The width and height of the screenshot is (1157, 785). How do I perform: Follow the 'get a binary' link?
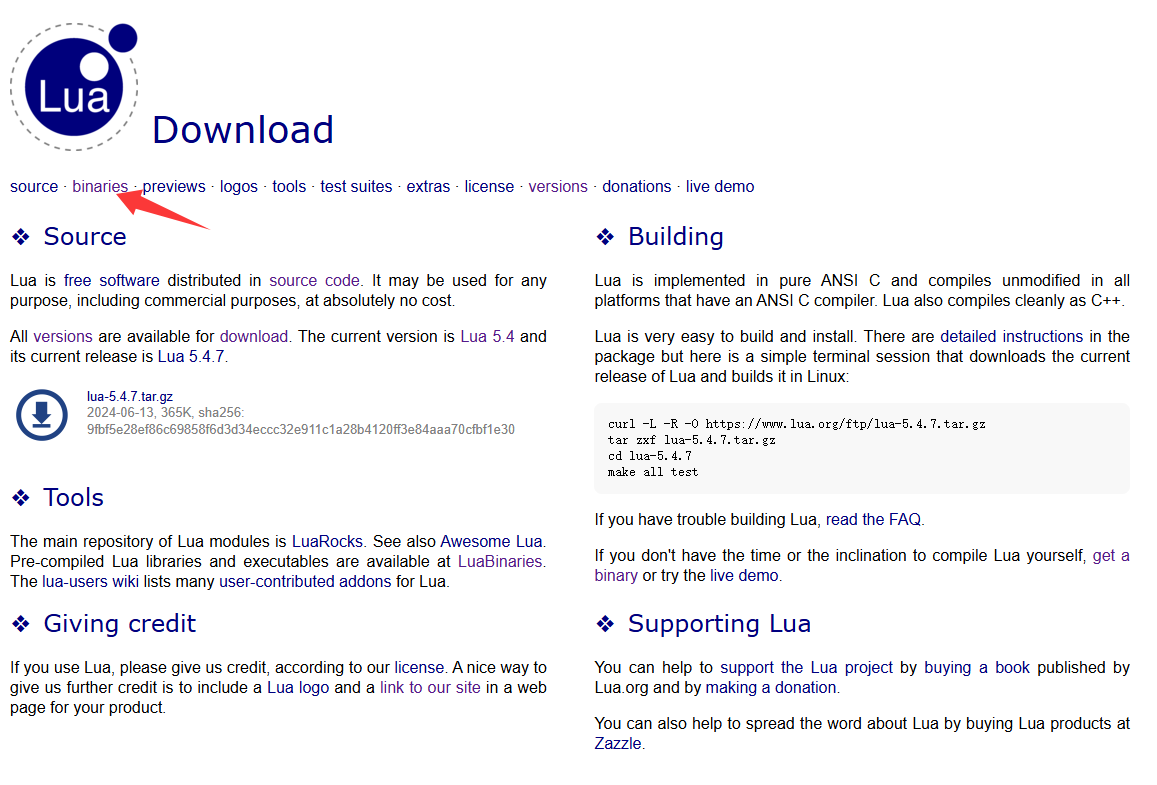(x=1111, y=556)
